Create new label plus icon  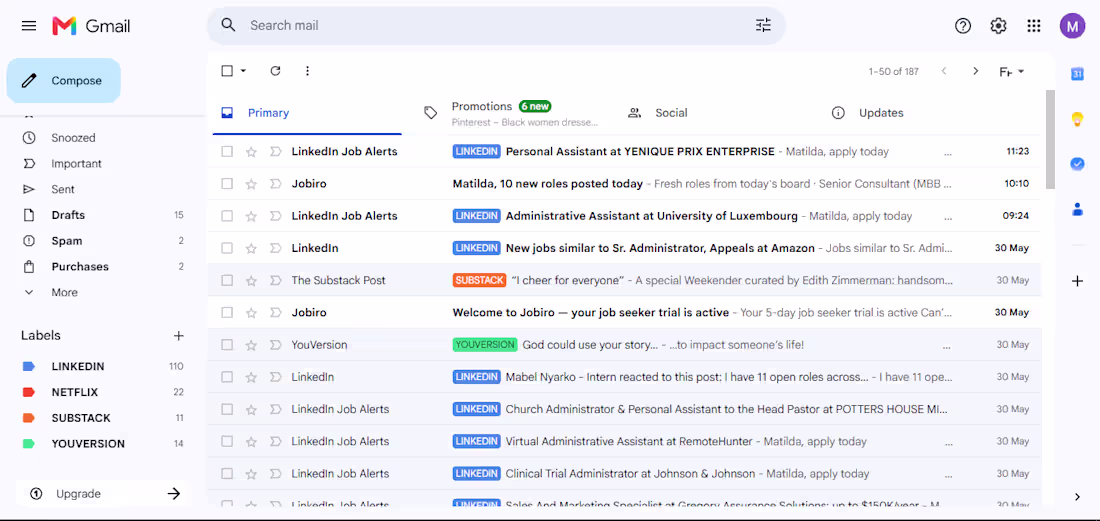[179, 336]
